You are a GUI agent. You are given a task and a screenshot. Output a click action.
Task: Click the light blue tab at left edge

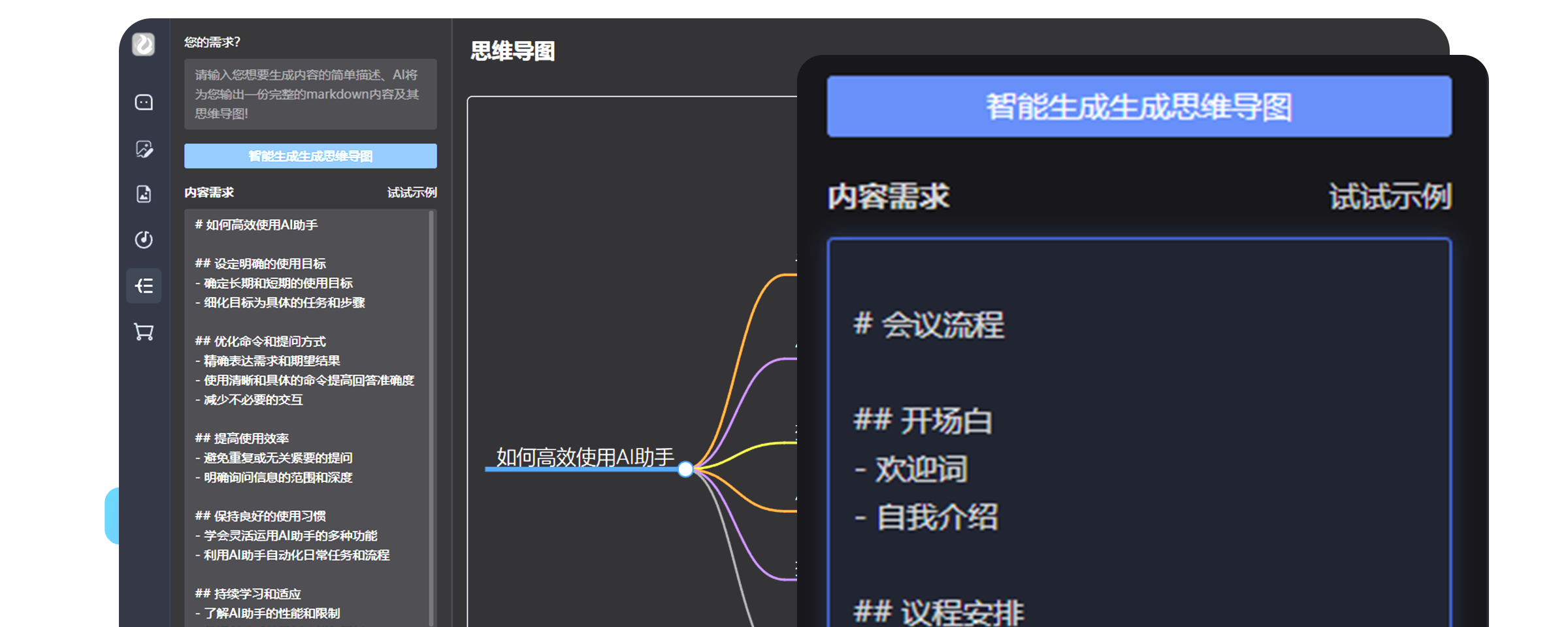[x=112, y=515]
